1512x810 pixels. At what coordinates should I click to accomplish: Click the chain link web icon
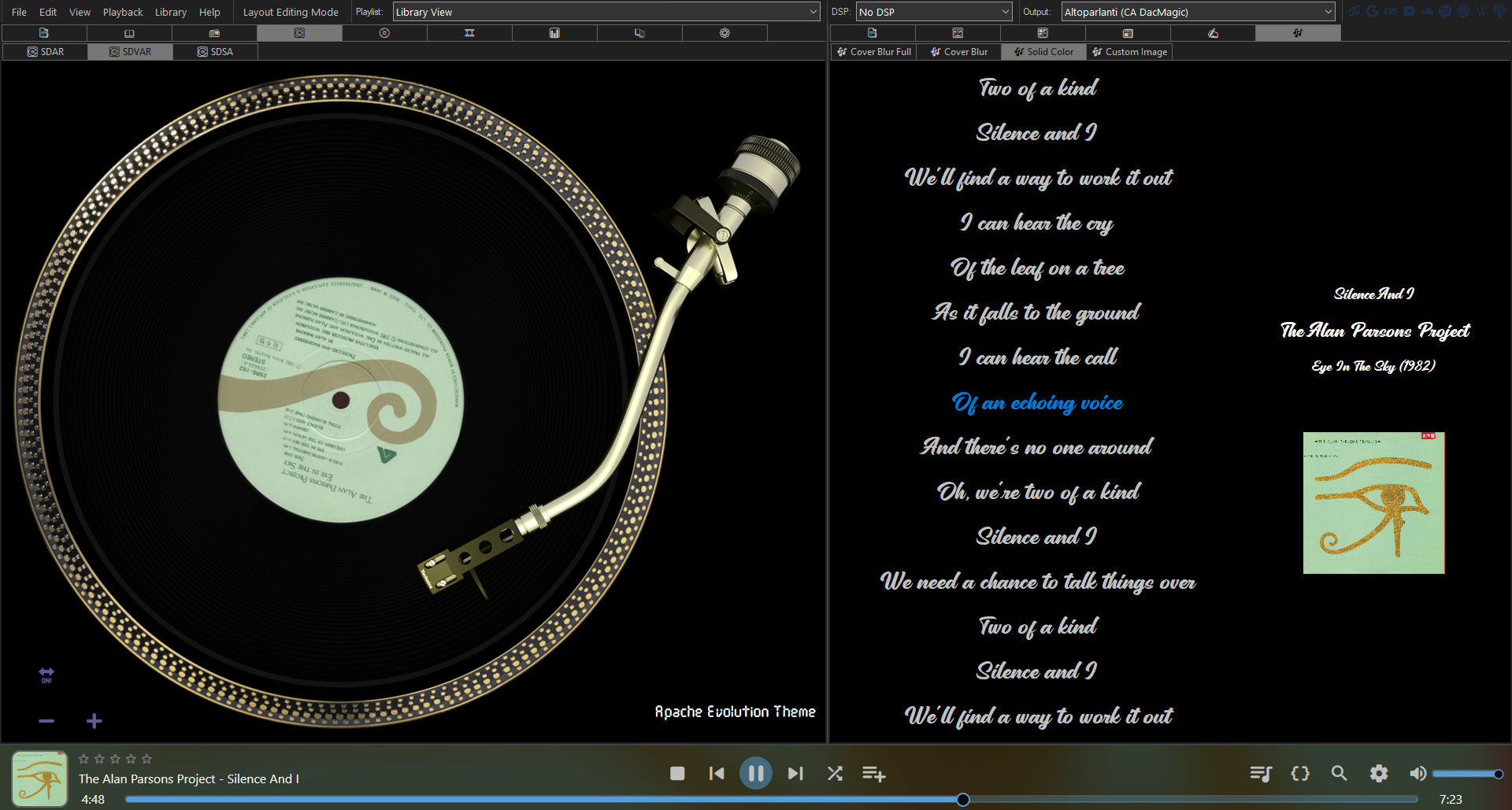point(1354,11)
